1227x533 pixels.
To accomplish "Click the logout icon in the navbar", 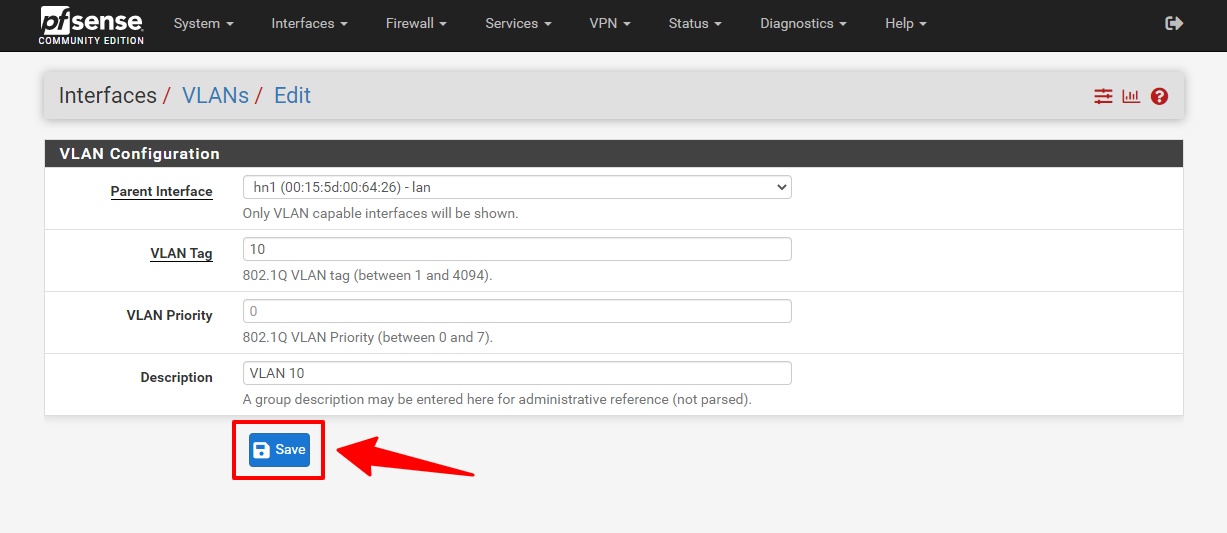I will (1175, 23).
